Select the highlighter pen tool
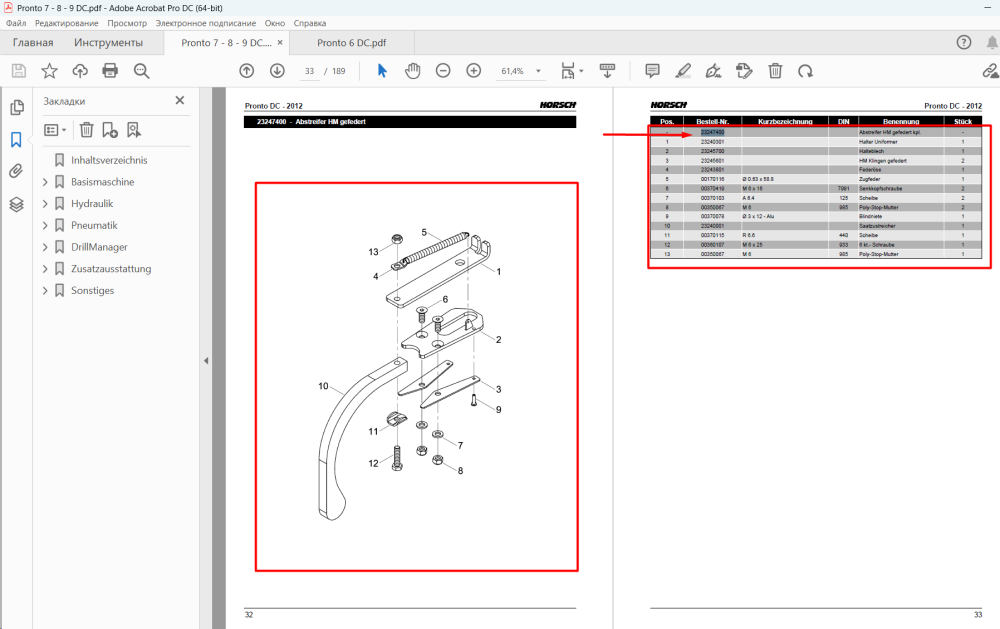The image size is (1000, 629). click(x=683, y=71)
